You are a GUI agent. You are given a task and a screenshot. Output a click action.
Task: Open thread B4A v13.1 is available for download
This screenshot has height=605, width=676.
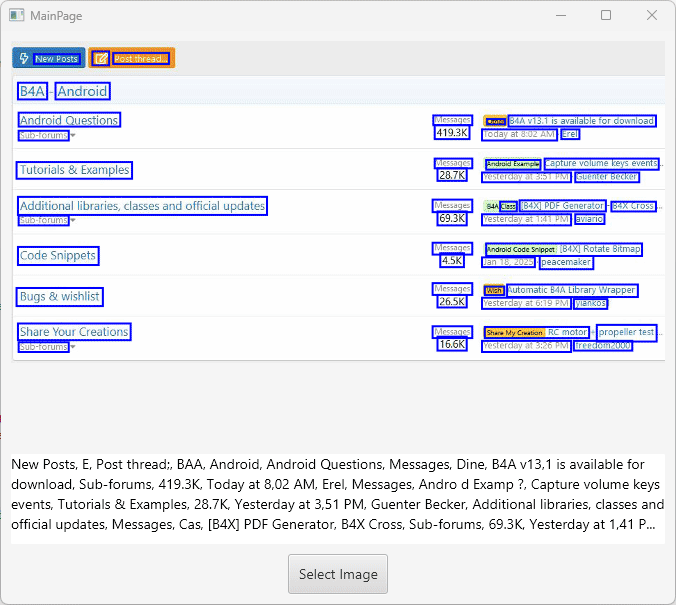point(582,121)
